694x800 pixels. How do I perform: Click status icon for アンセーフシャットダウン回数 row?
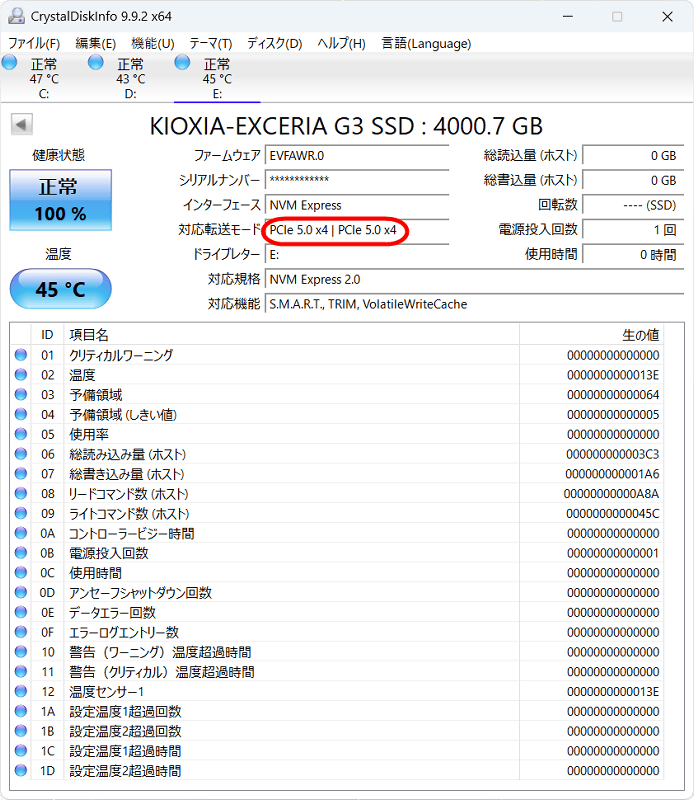20,592
